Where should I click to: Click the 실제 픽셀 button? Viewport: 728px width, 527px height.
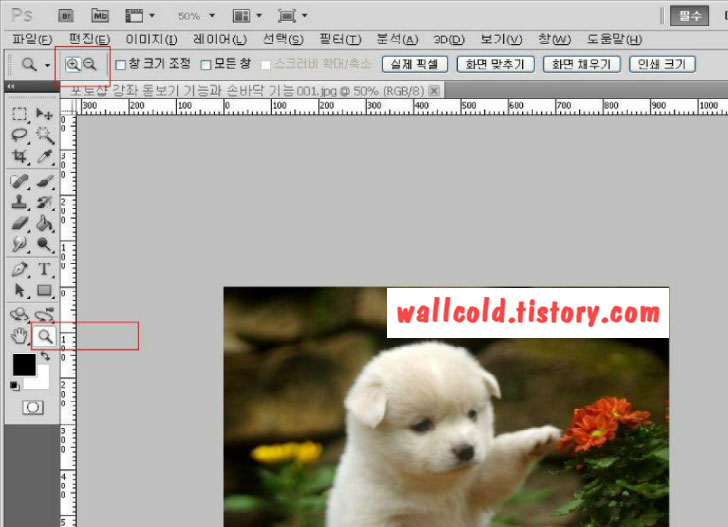(x=415, y=64)
